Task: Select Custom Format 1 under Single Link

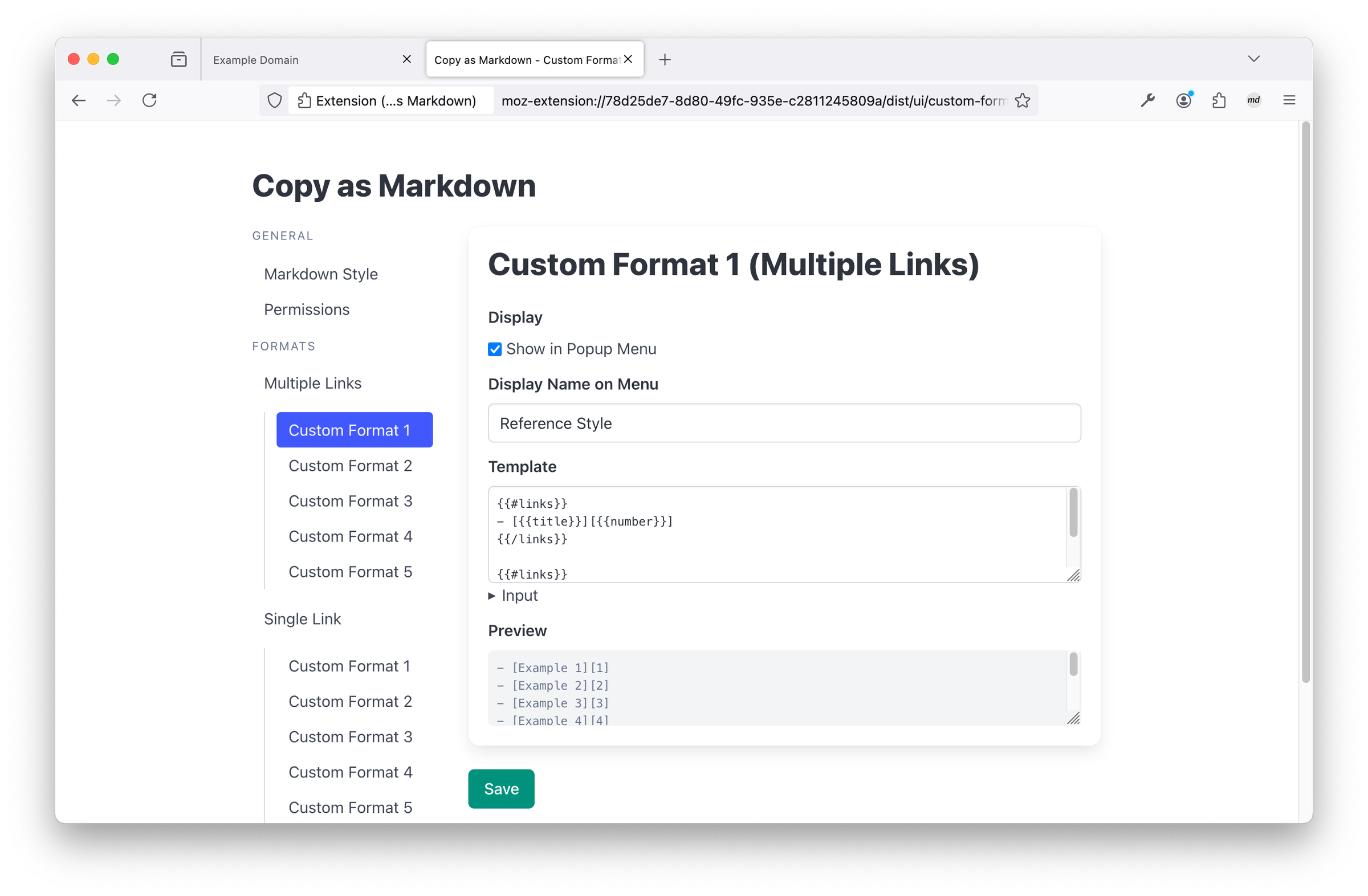Action: pyautogui.click(x=349, y=666)
